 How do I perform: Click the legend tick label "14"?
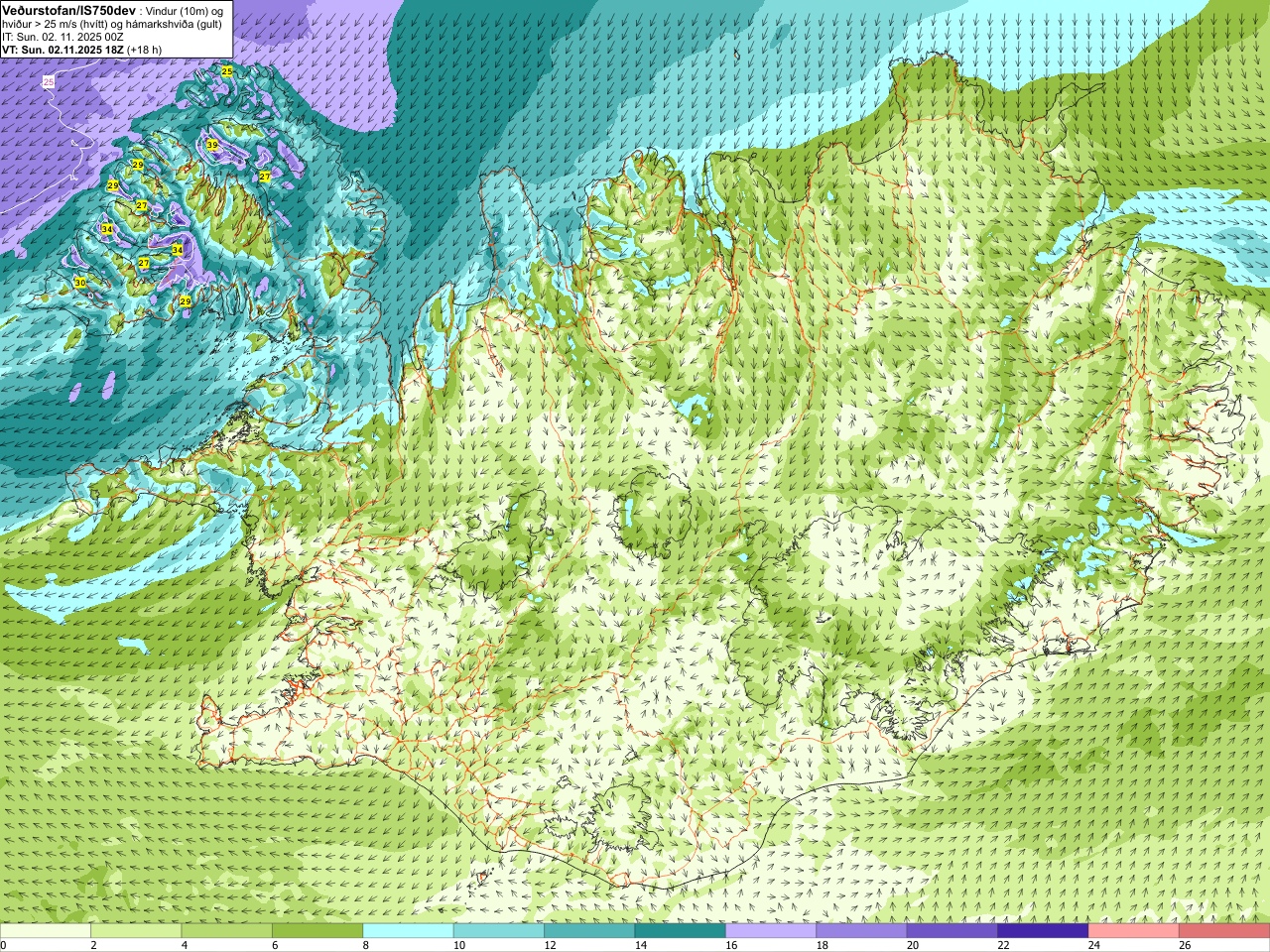click(x=639, y=945)
